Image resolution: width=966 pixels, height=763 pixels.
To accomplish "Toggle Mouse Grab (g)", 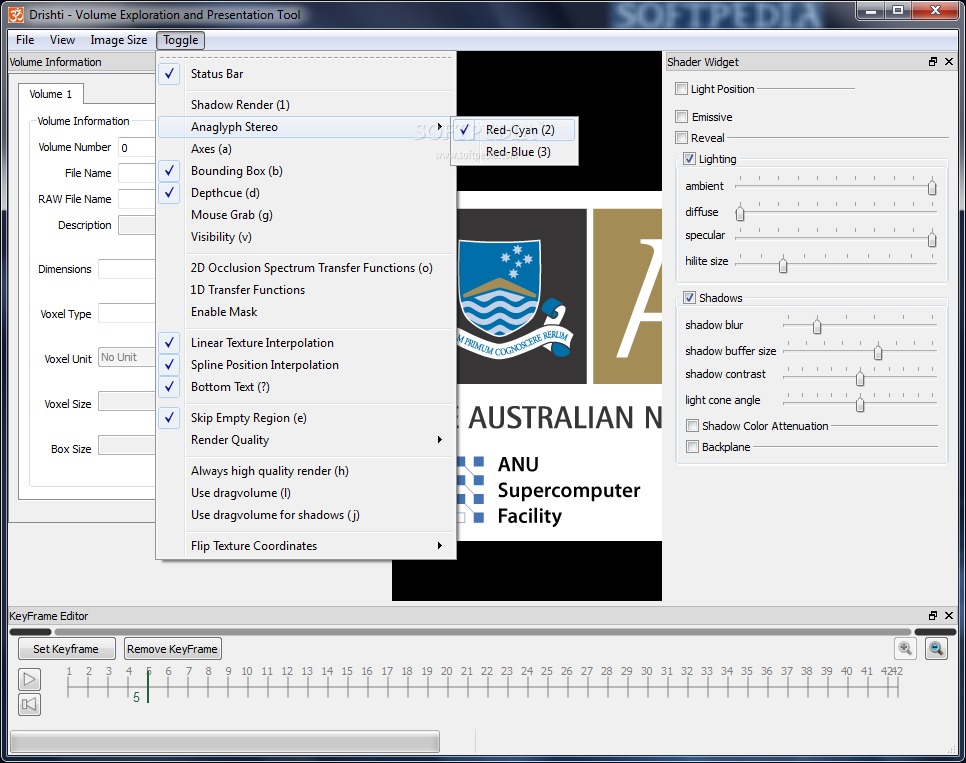I will click(306, 215).
